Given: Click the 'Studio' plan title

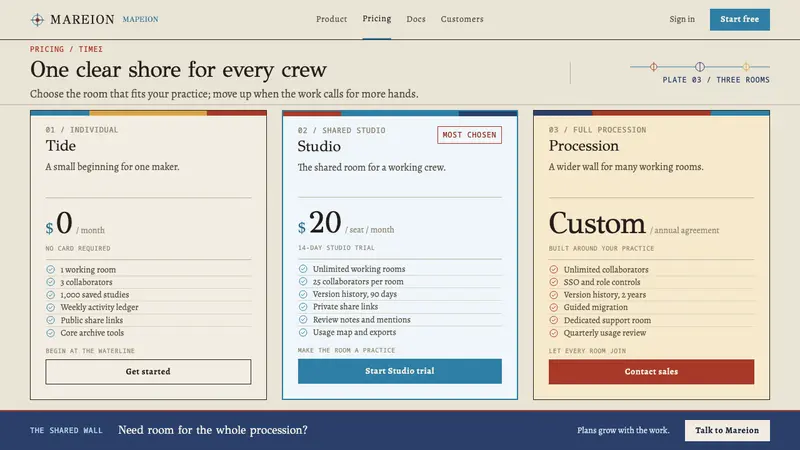Looking at the screenshot, I should pos(319,146).
